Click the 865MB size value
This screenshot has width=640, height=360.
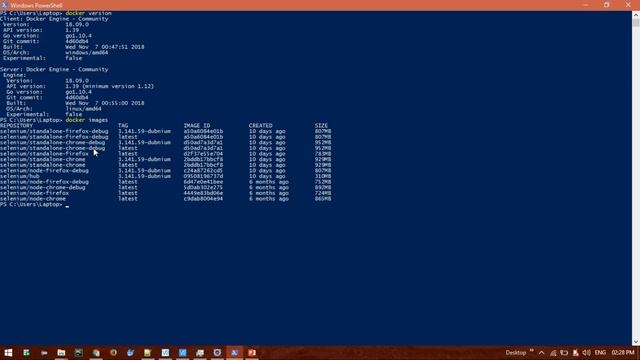pyautogui.click(x=323, y=199)
